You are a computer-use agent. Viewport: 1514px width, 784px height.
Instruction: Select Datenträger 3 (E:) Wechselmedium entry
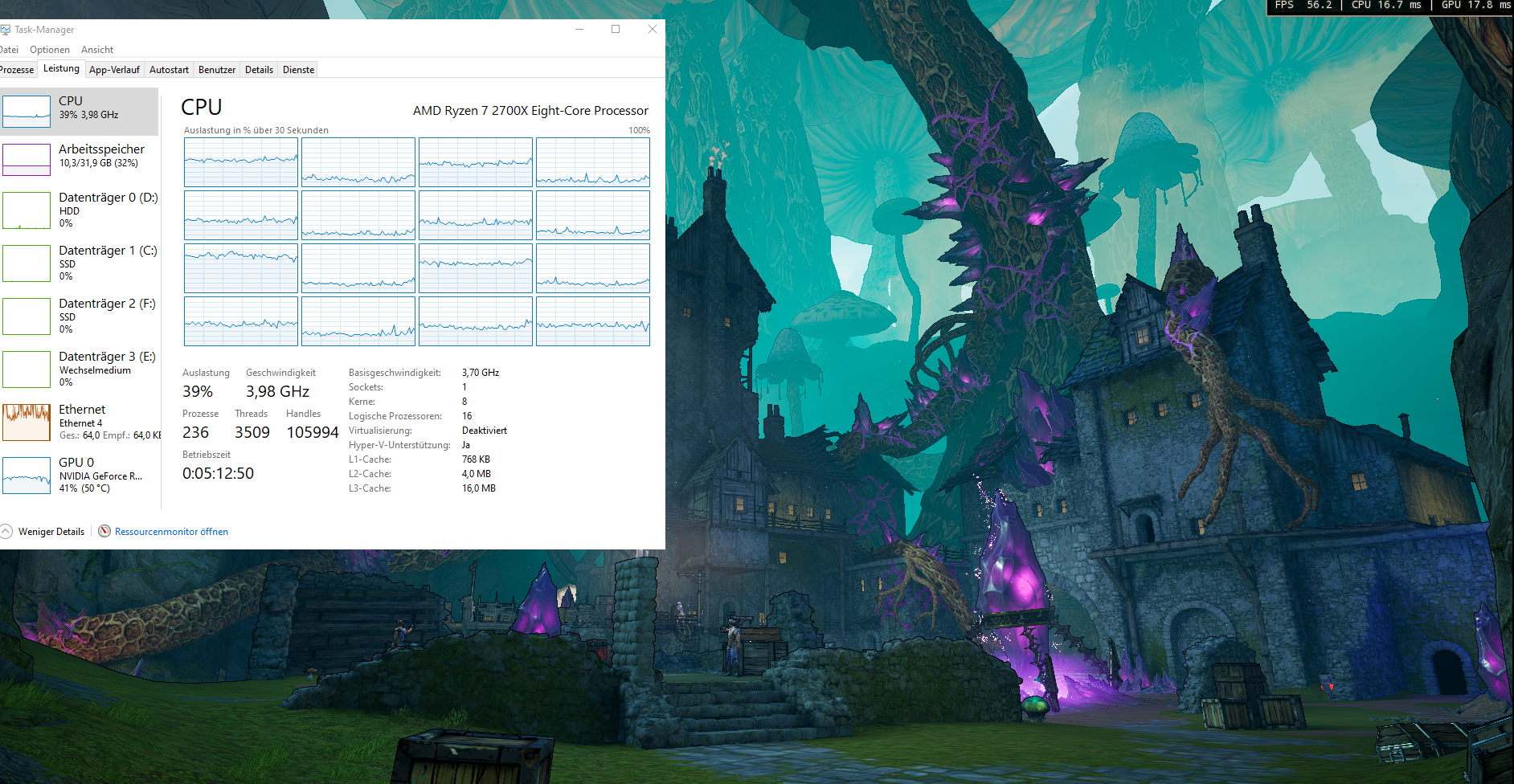(x=80, y=369)
